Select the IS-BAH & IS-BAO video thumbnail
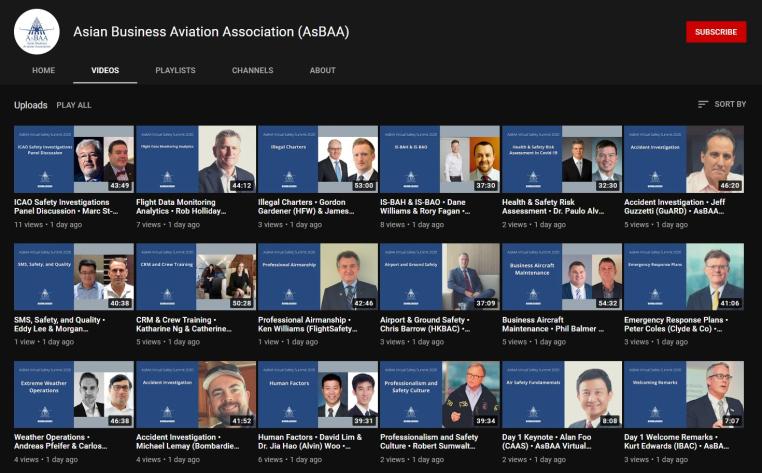 tap(439, 159)
